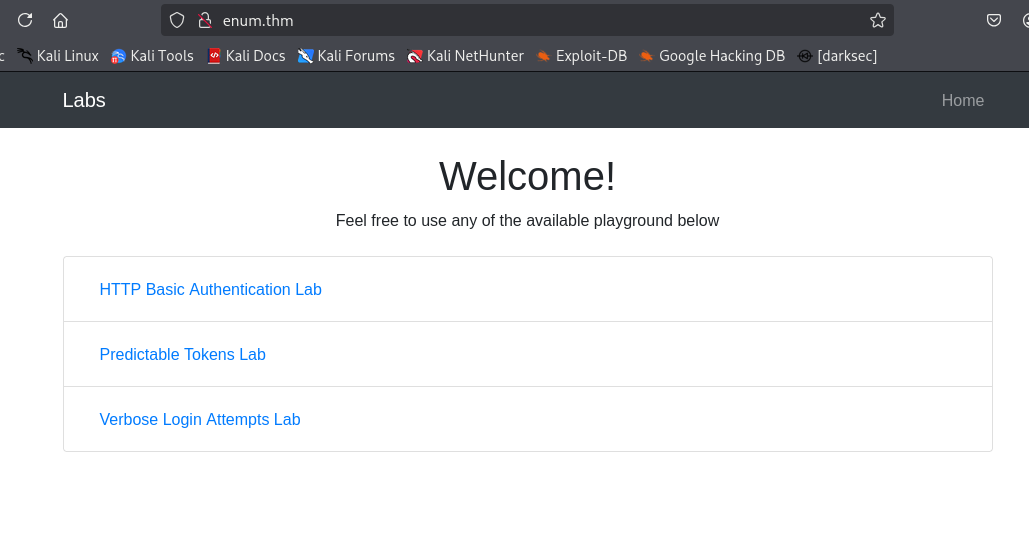View the insecure connection padlock icon
This screenshot has width=1029, height=547.
[205, 20]
